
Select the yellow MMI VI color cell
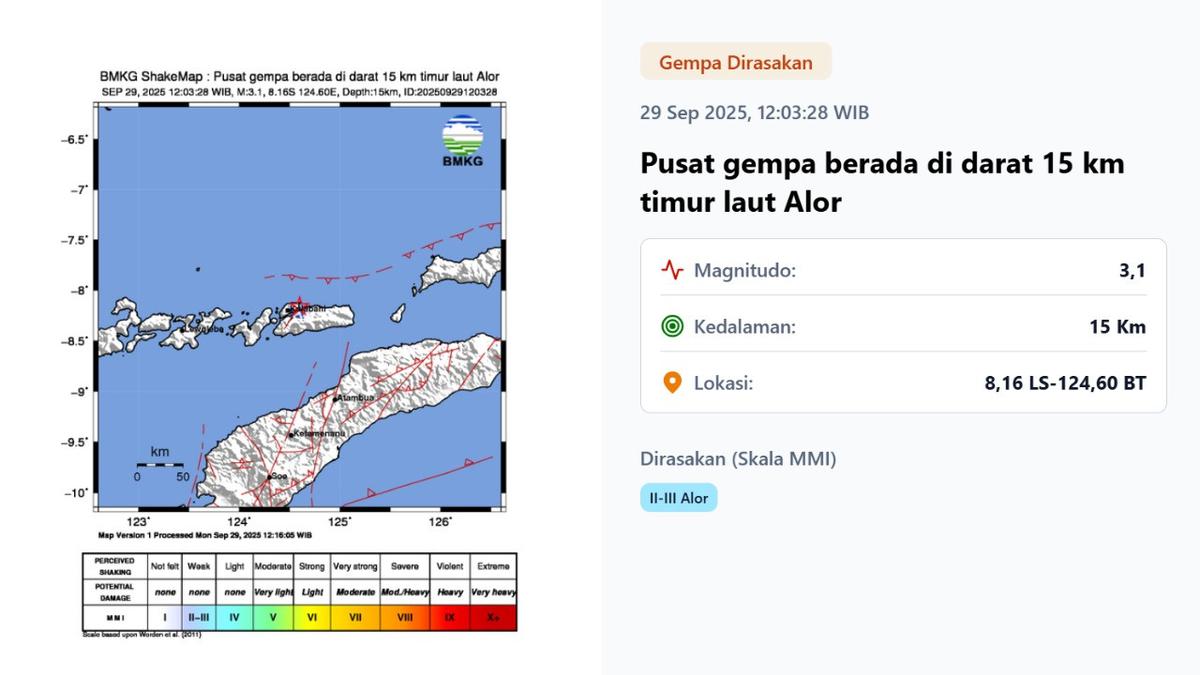pyautogui.click(x=312, y=618)
